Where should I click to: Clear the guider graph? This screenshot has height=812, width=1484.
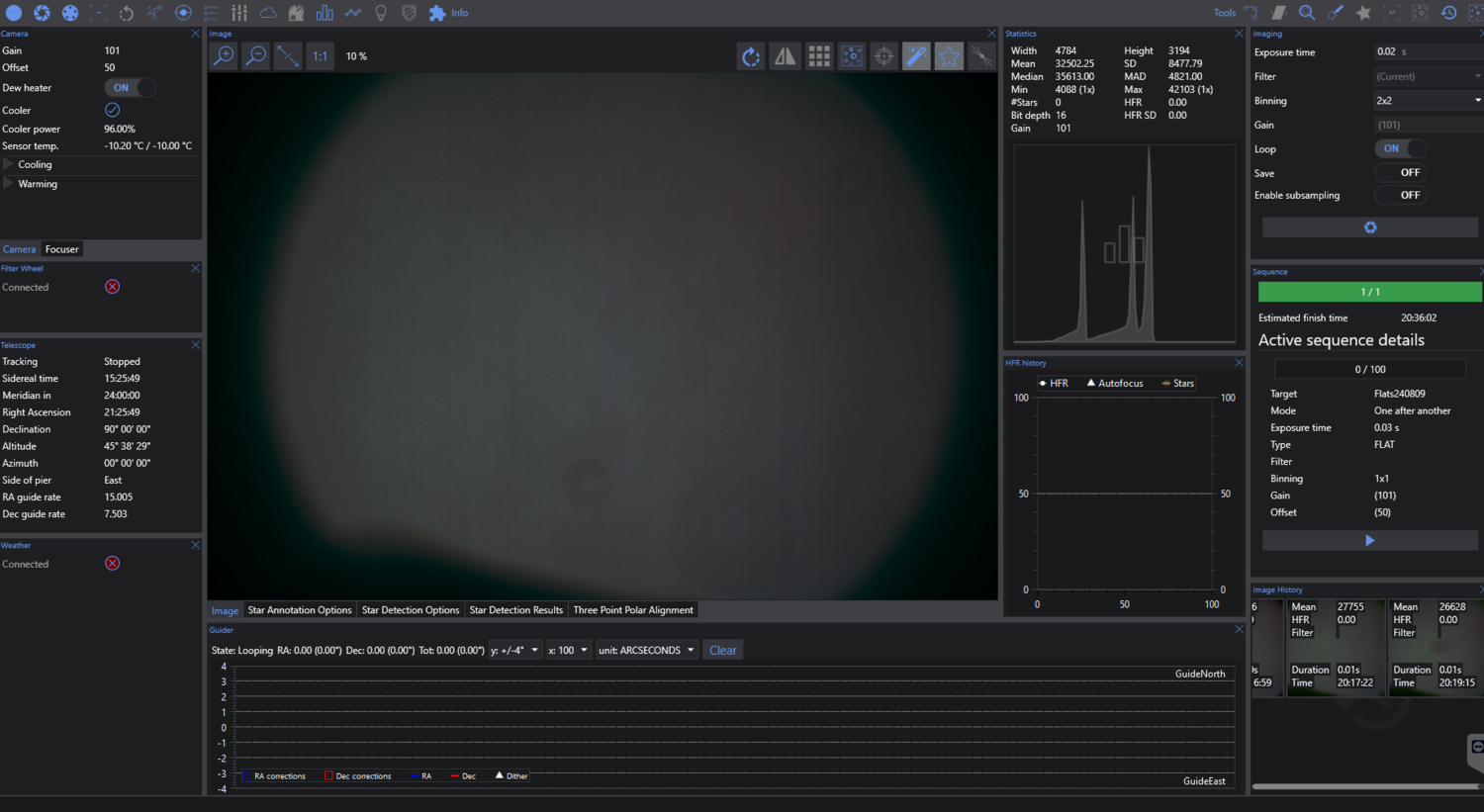[x=722, y=651]
